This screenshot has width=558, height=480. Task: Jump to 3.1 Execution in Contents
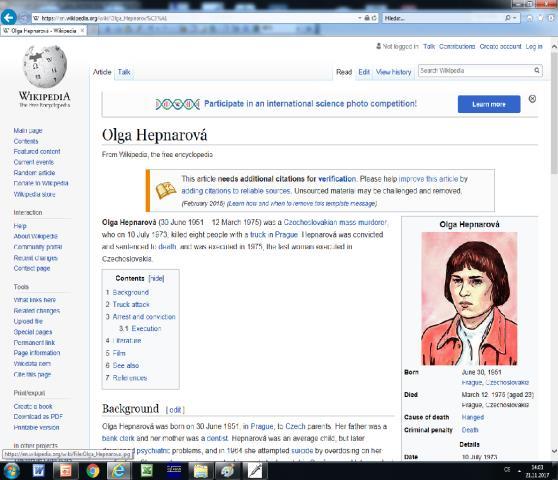[x=140, y=328]
